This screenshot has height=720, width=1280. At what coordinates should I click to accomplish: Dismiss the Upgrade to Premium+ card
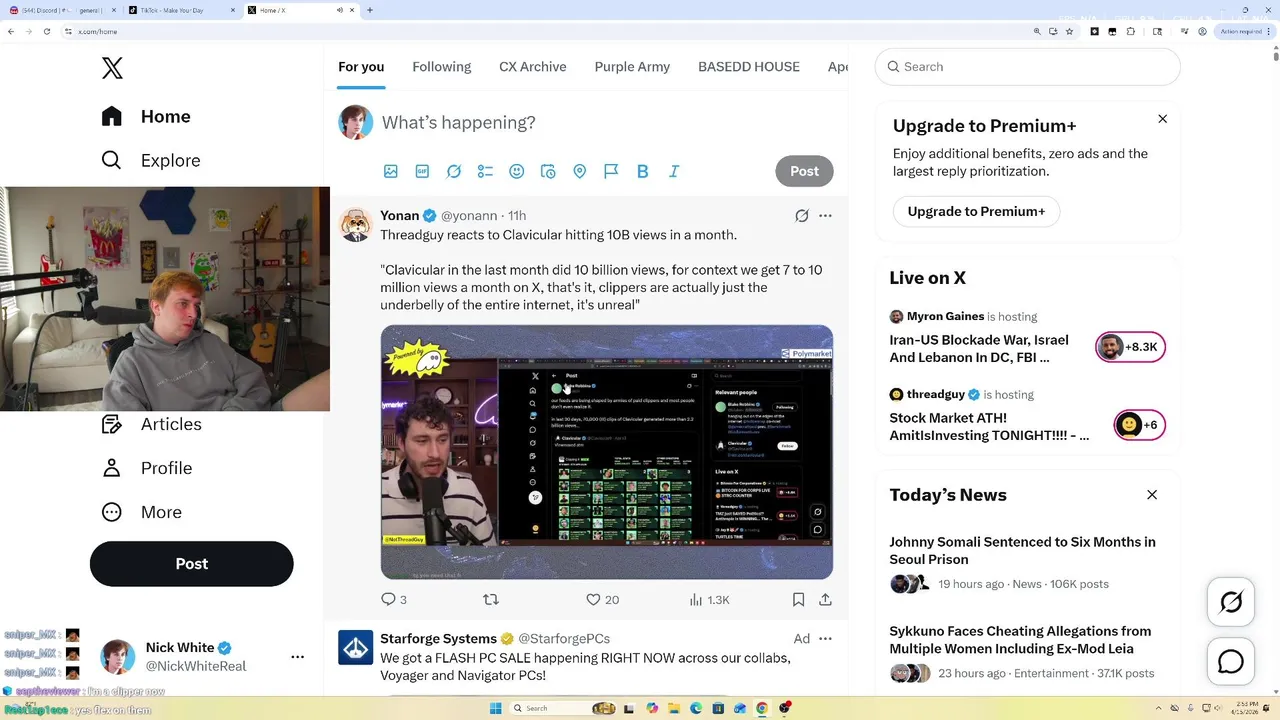pyautogui.click(x=1162, y=119)
